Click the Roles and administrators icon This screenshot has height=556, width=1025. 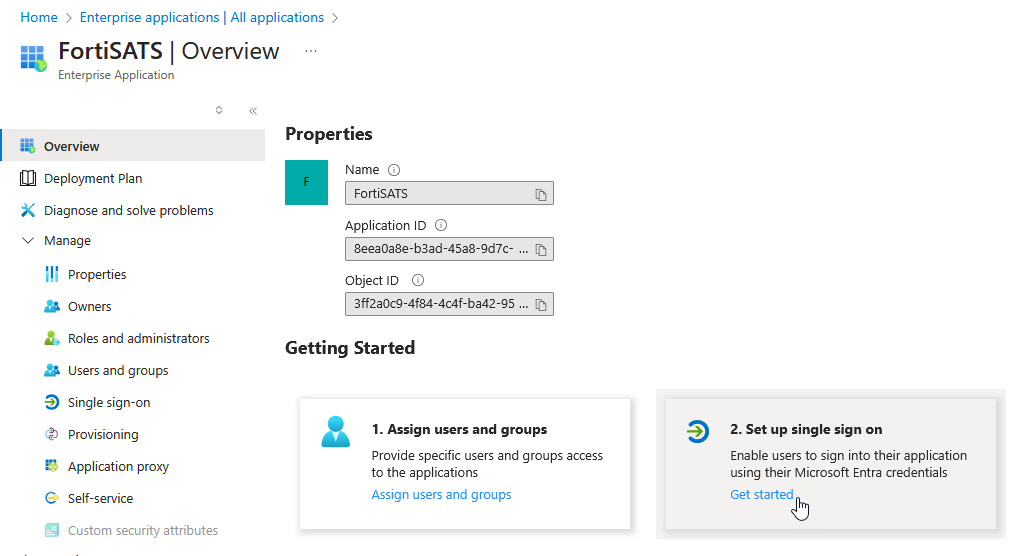tap(52, 338)
